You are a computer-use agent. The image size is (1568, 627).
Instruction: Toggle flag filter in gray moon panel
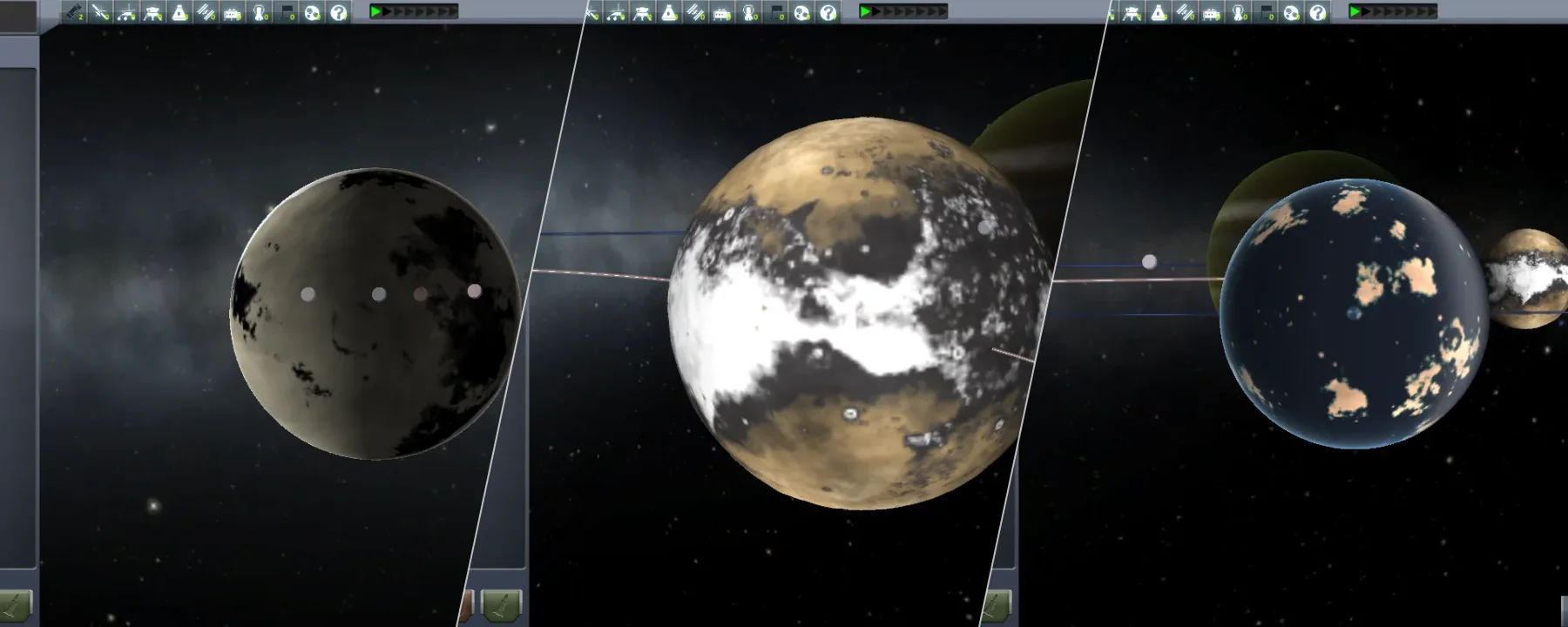tap(286, 12)
